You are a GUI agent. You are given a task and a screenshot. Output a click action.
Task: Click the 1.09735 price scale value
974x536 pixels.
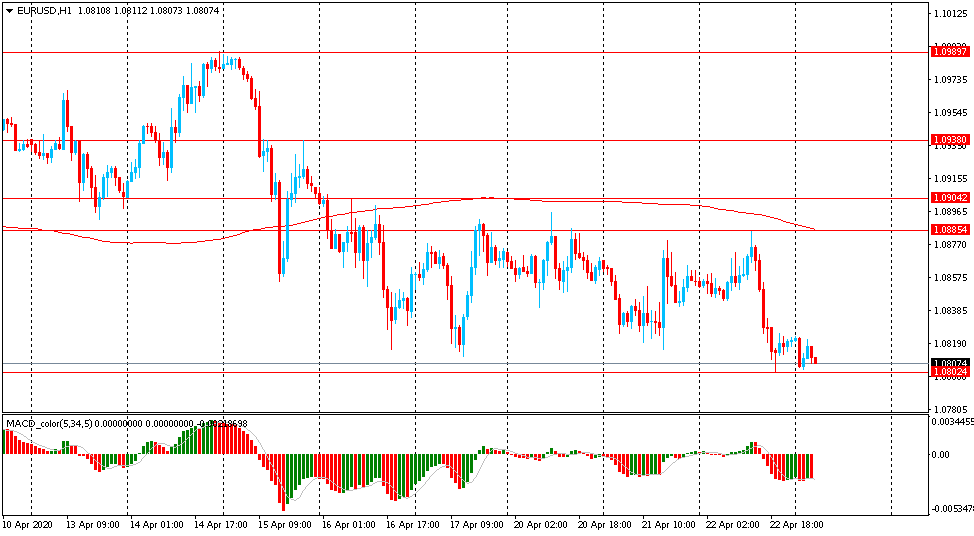click(950, 79)
